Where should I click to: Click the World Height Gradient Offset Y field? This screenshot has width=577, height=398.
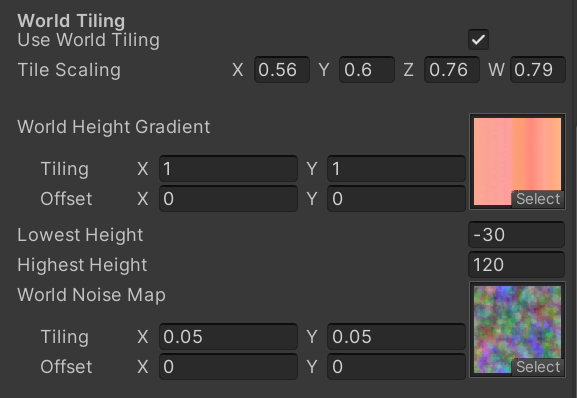pos(396,199)
